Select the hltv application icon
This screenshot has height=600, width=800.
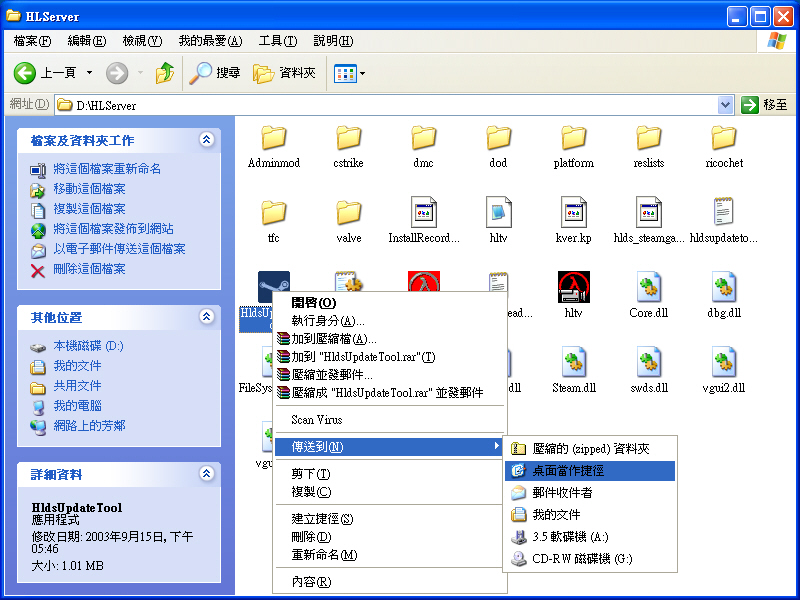point(573,290)
